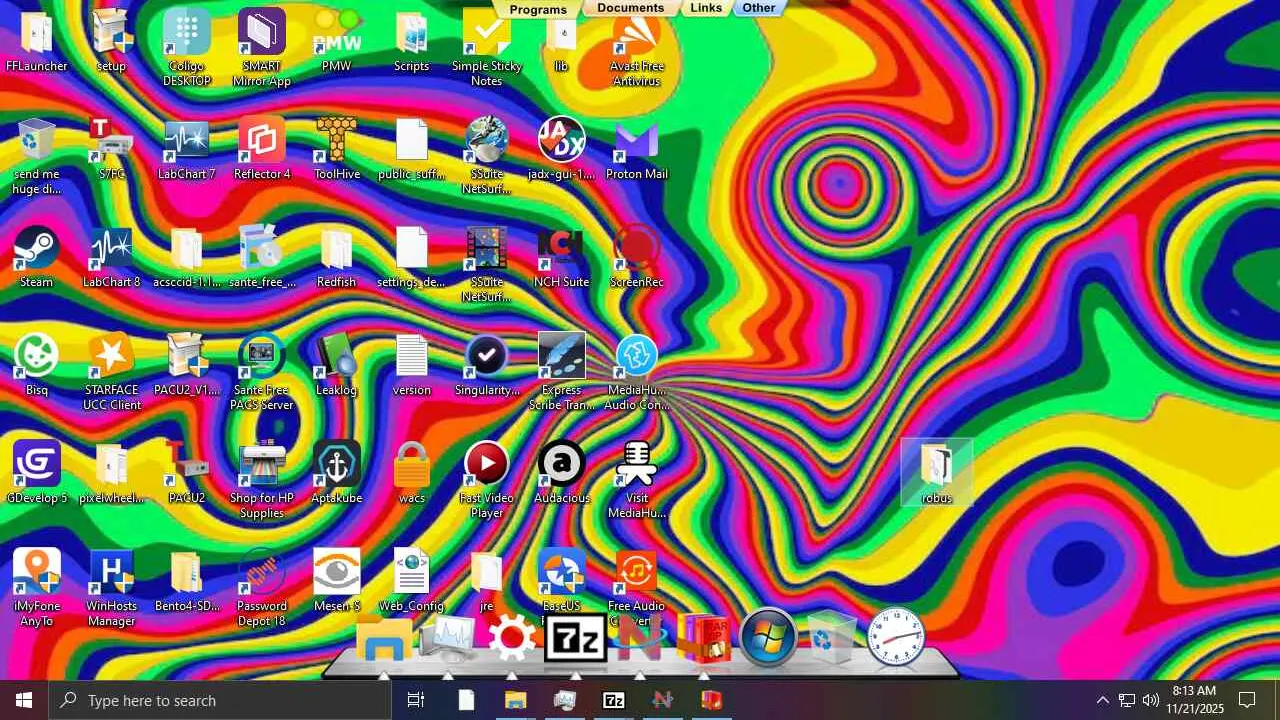Open STARFACE UCC Client shortcut
This screenshot has width=1280, height=720.
pos(111,372)
